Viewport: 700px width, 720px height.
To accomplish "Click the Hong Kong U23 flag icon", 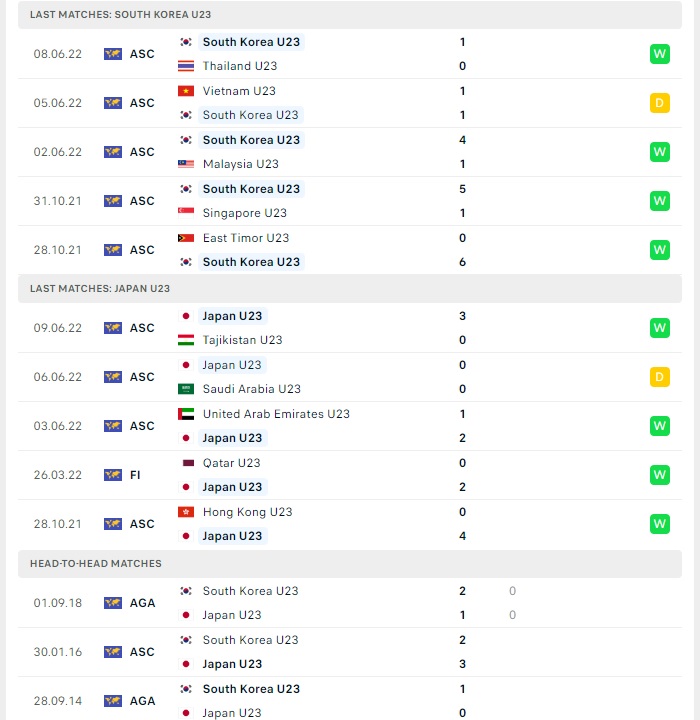I will tap(186, 512).
